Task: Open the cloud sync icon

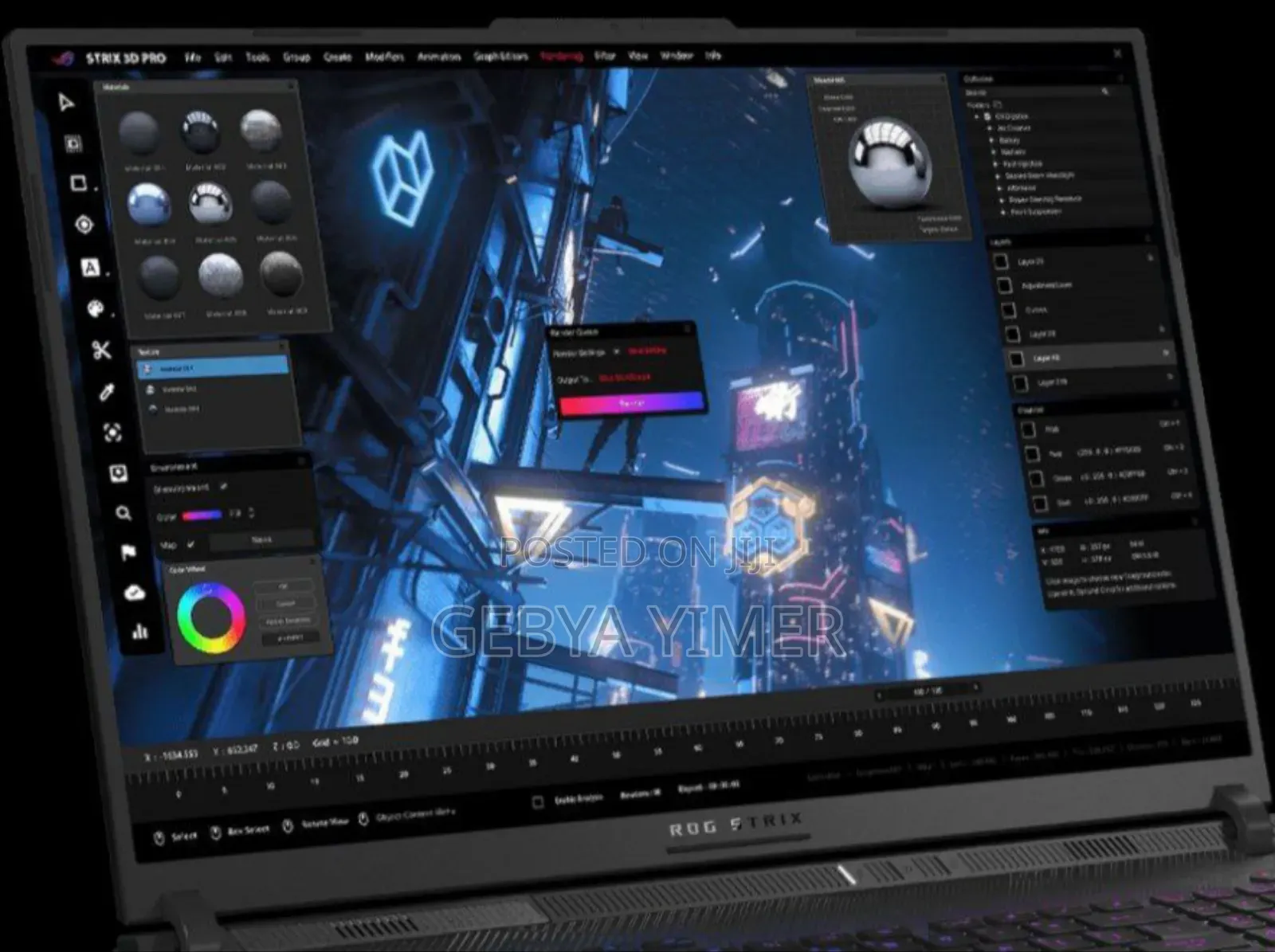Action: (x=135, y=592)
